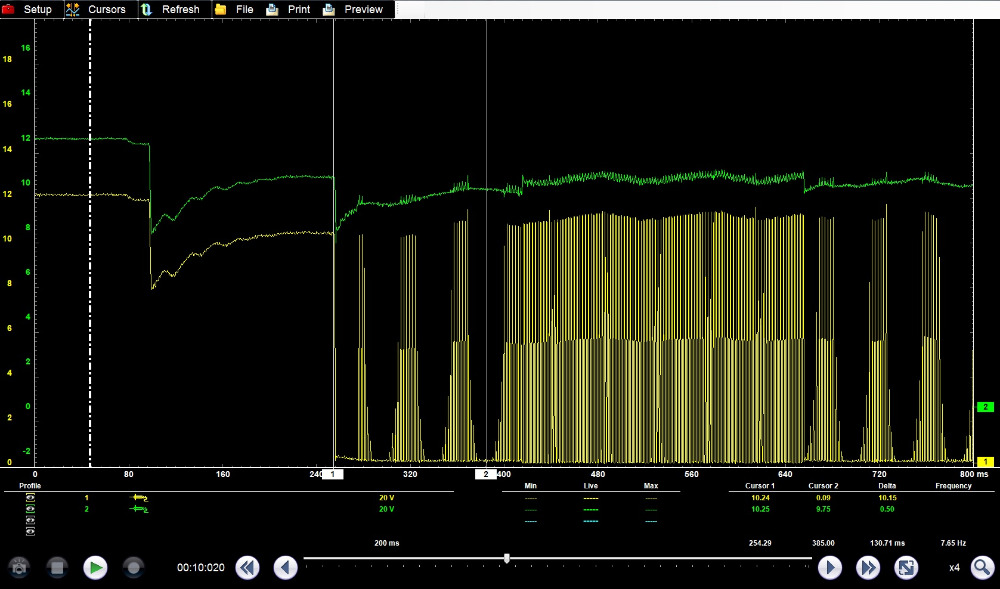The height and width of the screenshot is (589, 1000).
Task: Toggle visibility eye for channel 1
Action: click(31, 497)
